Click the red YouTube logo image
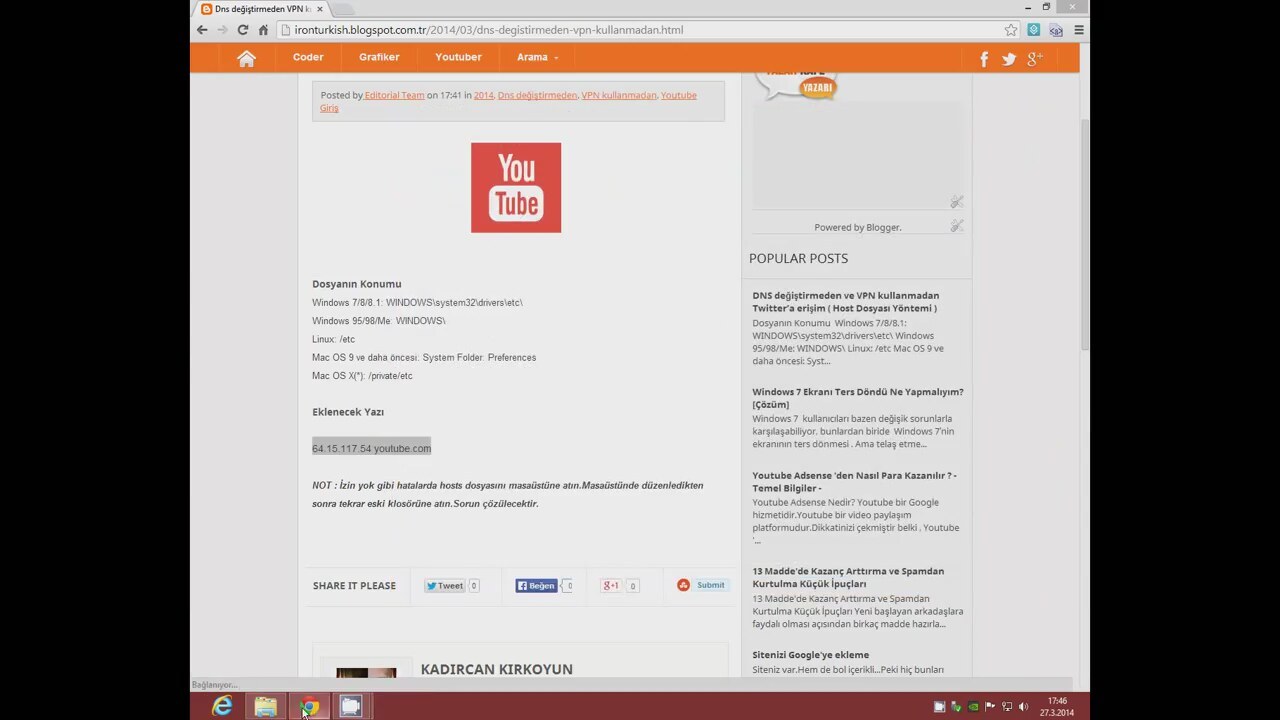The height and width of the screenshot is (720, 1280). tap(516, 188)
